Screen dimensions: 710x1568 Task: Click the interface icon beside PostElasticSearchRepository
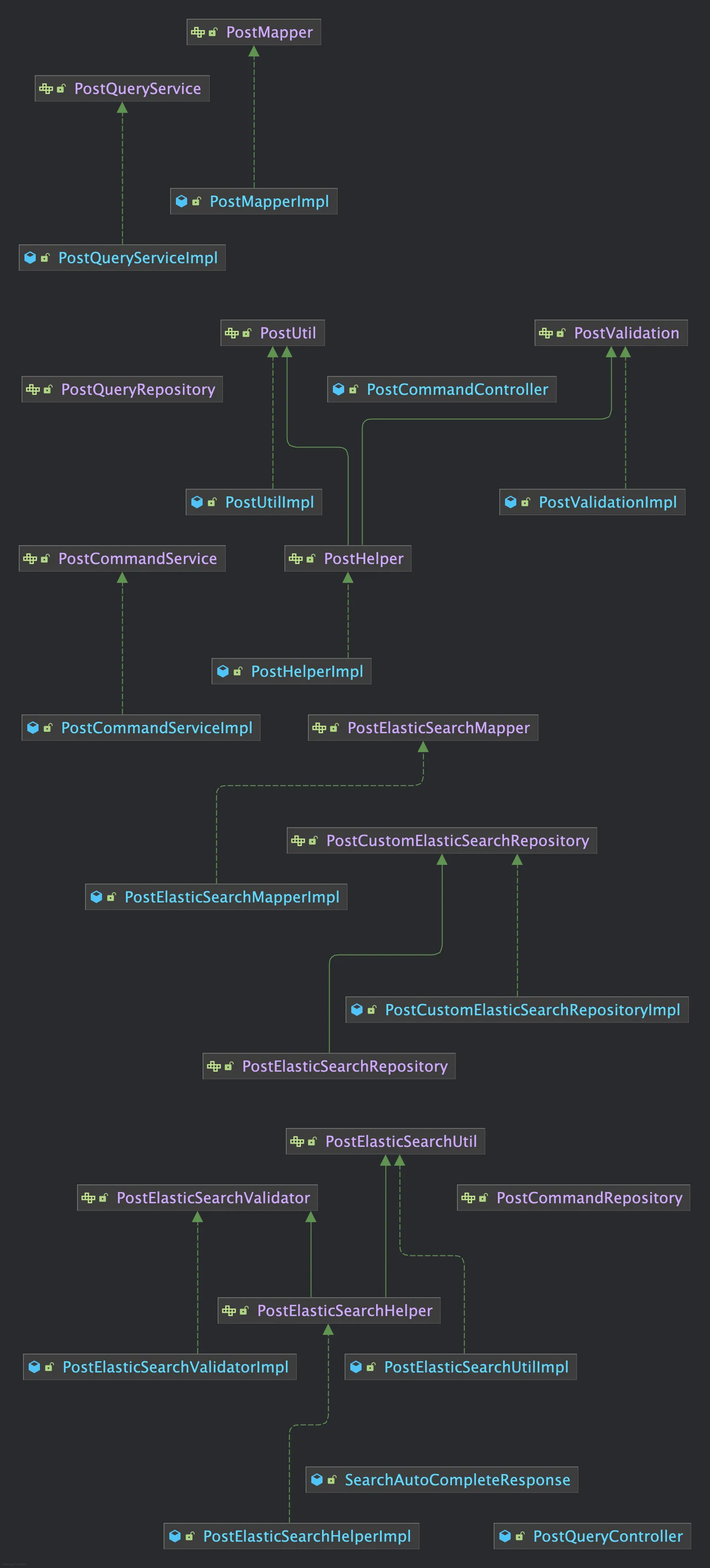click(x=214, y=1066)
